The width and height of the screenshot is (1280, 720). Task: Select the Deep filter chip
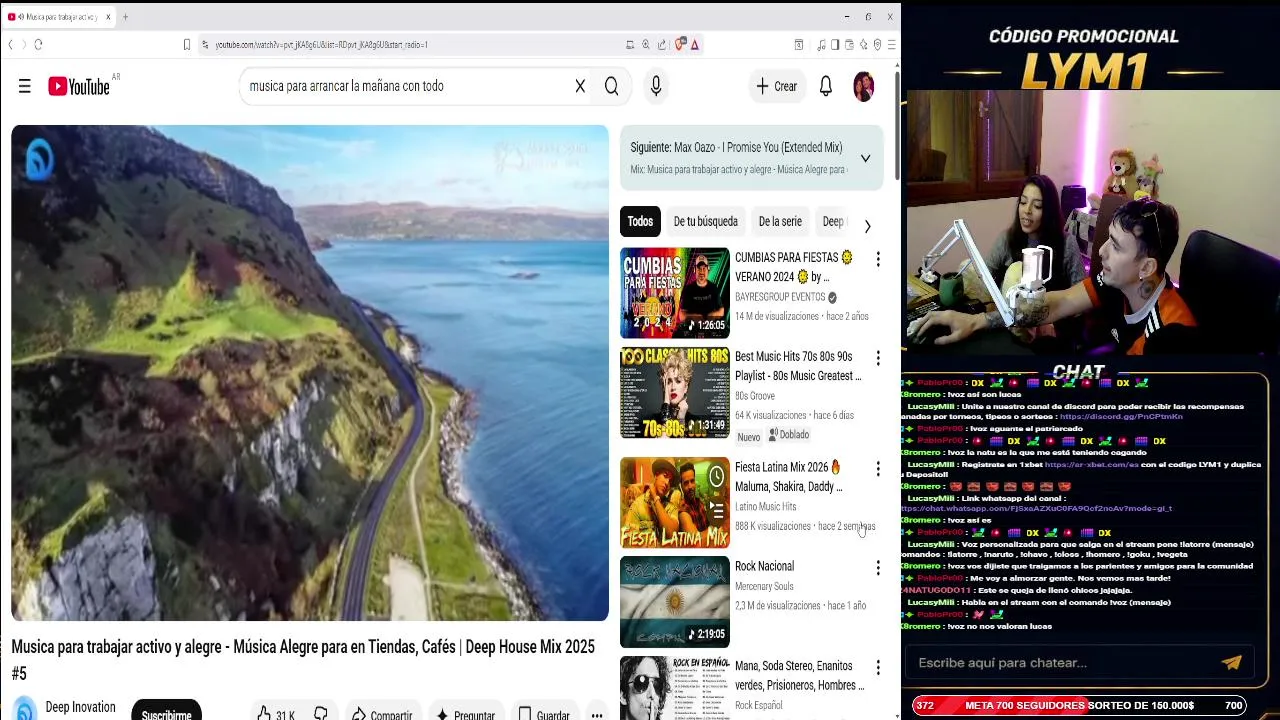pos(832,221)
